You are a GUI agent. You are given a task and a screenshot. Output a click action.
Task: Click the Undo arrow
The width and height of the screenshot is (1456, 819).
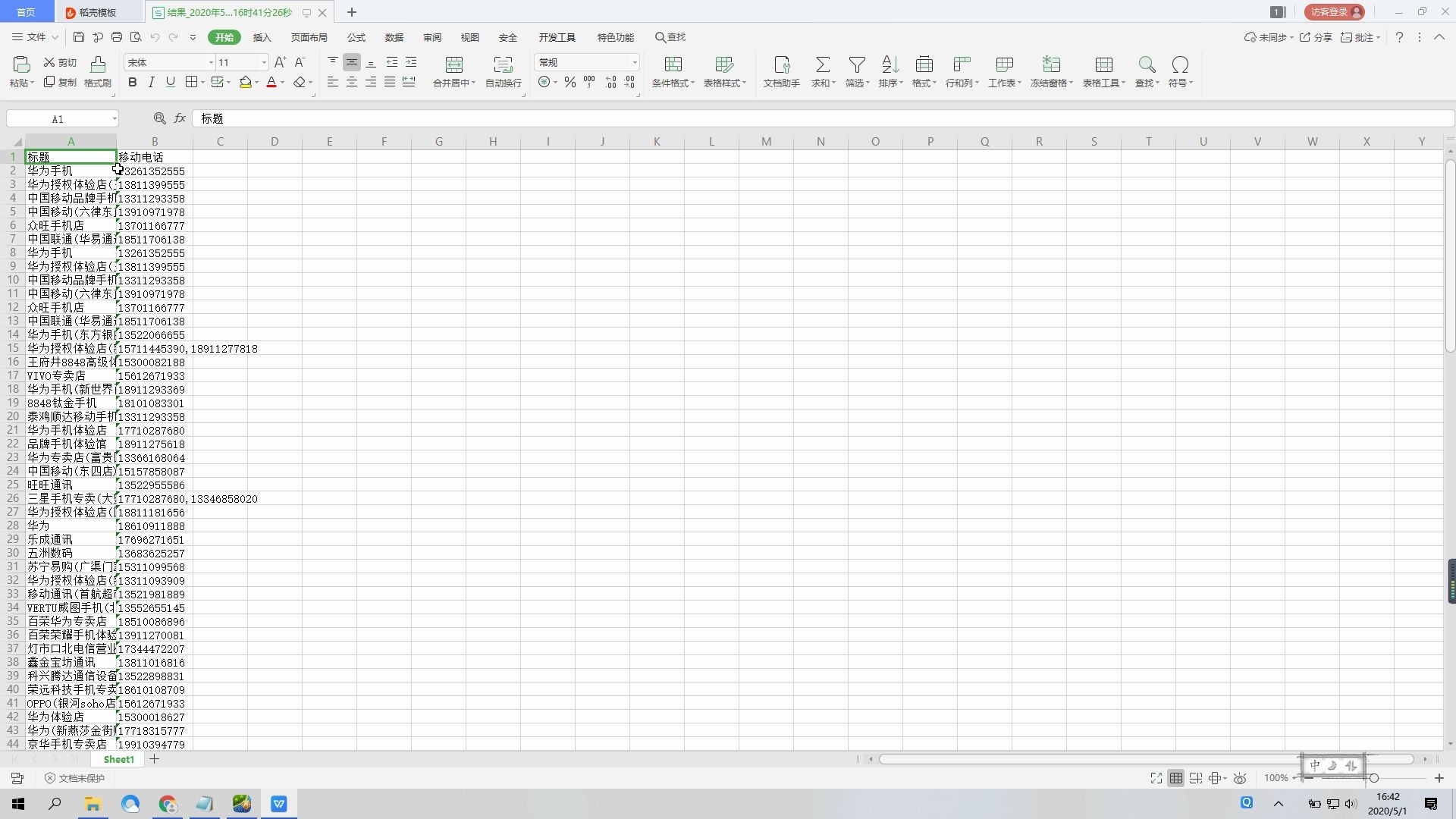[x=155, y=37]
